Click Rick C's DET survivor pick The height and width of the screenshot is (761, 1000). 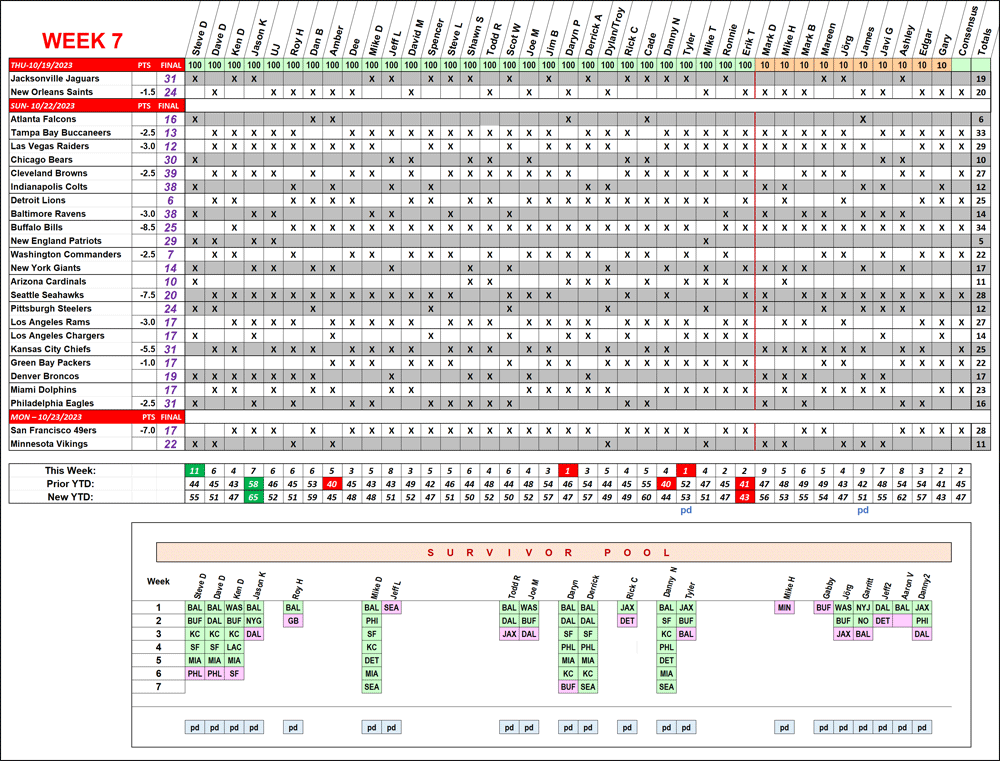pyautogui.click(x=627, y=620)
